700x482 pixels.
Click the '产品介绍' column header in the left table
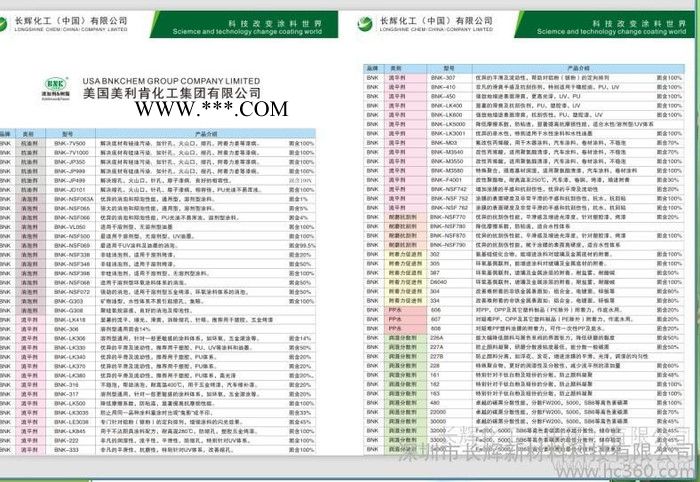point(206,134)
